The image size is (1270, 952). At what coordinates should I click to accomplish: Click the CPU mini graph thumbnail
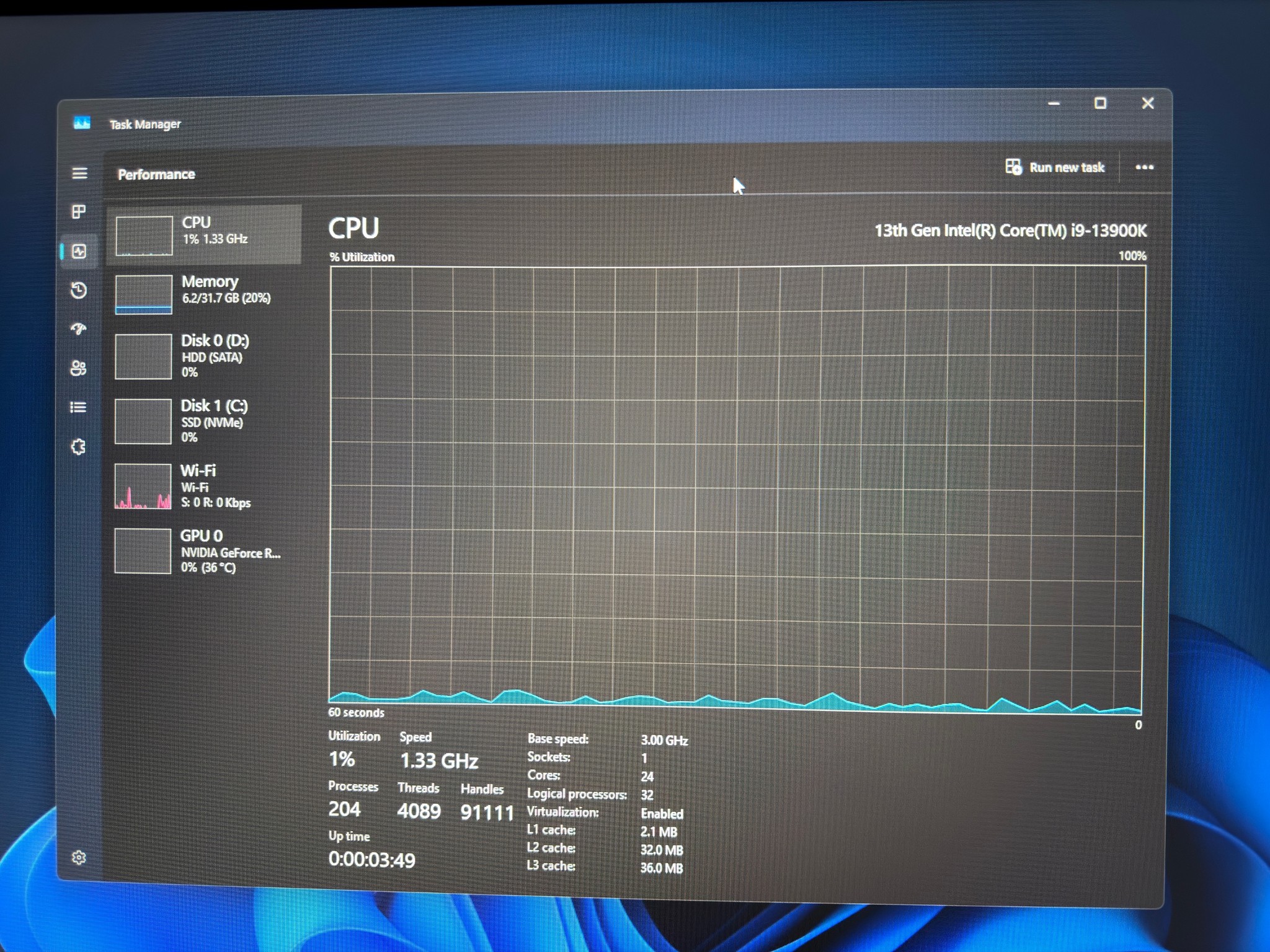point(144,236)
